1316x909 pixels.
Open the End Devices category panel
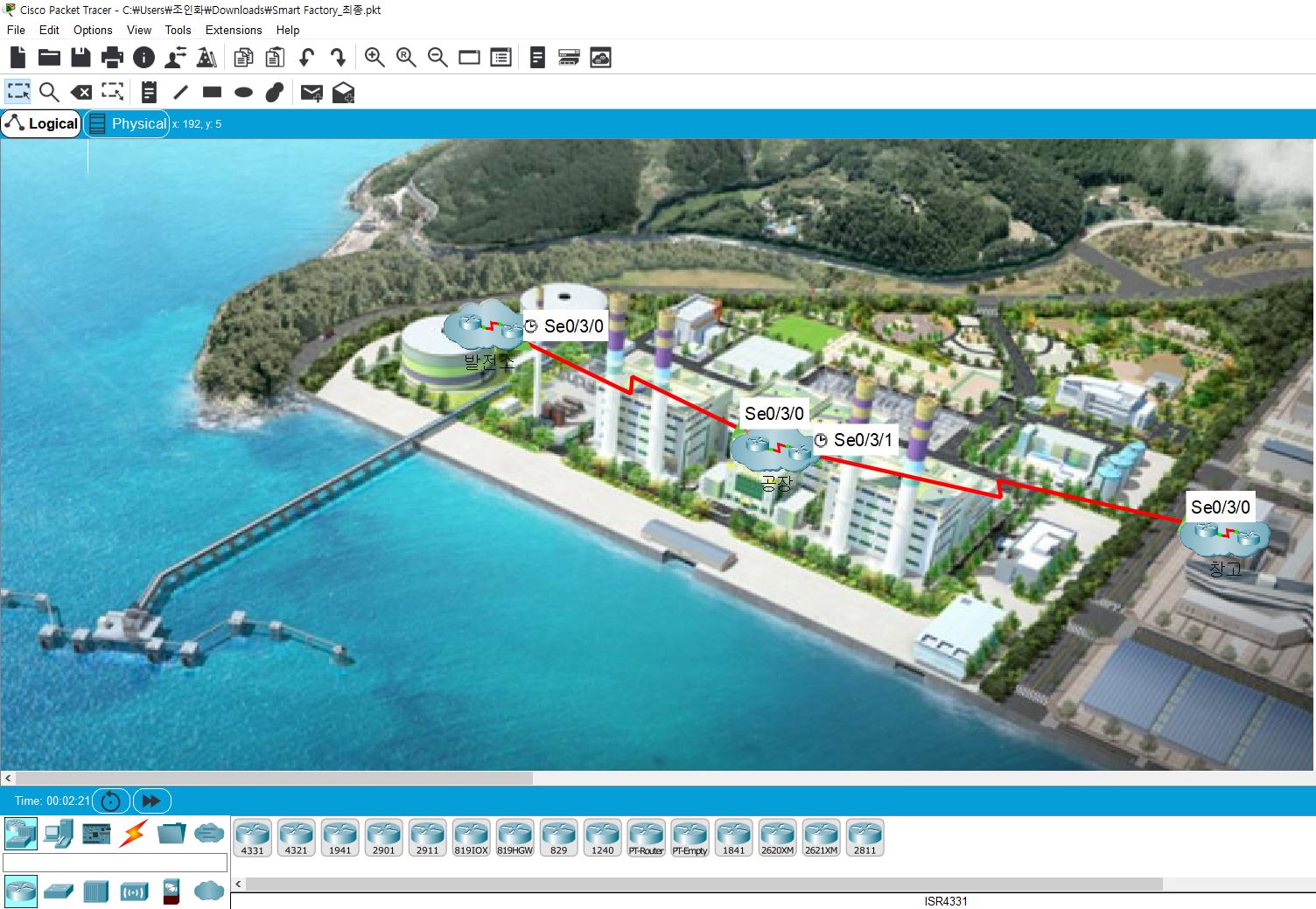tap(59, 833)
